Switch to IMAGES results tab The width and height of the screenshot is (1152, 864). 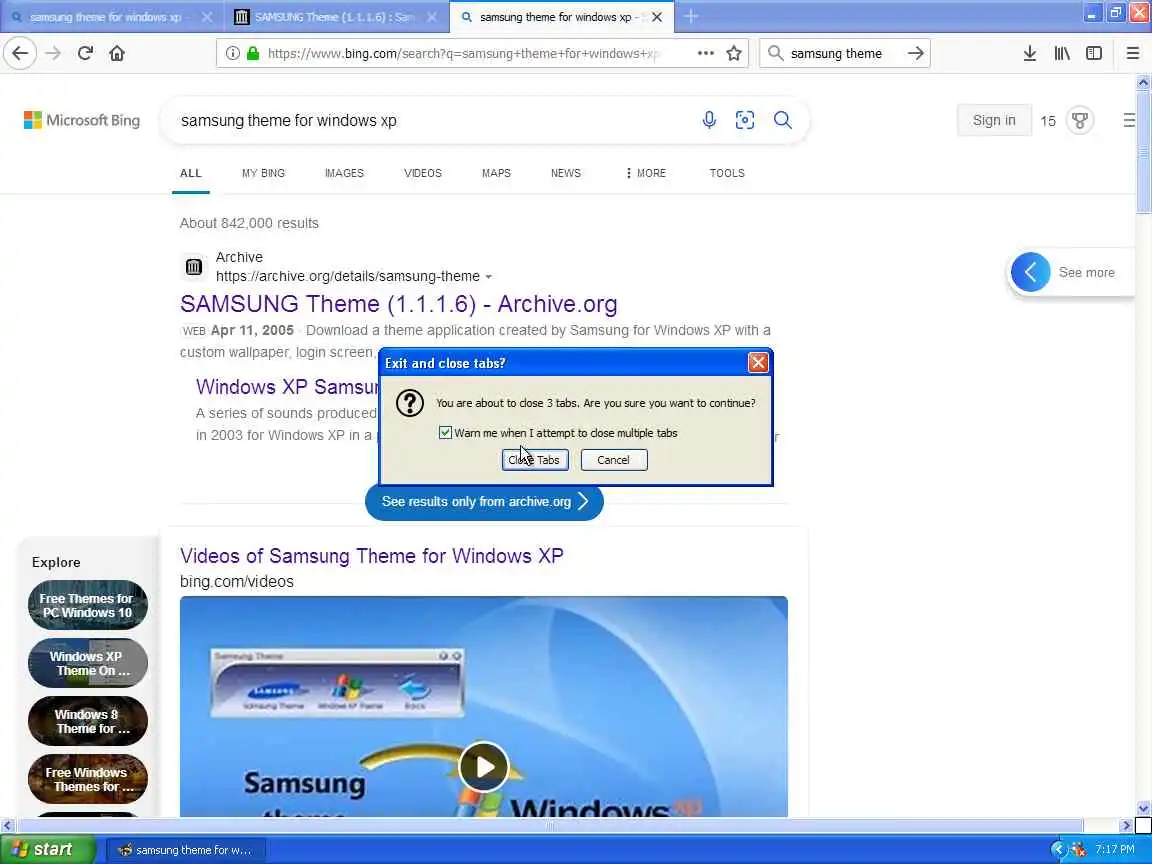[x=344, y=173]
